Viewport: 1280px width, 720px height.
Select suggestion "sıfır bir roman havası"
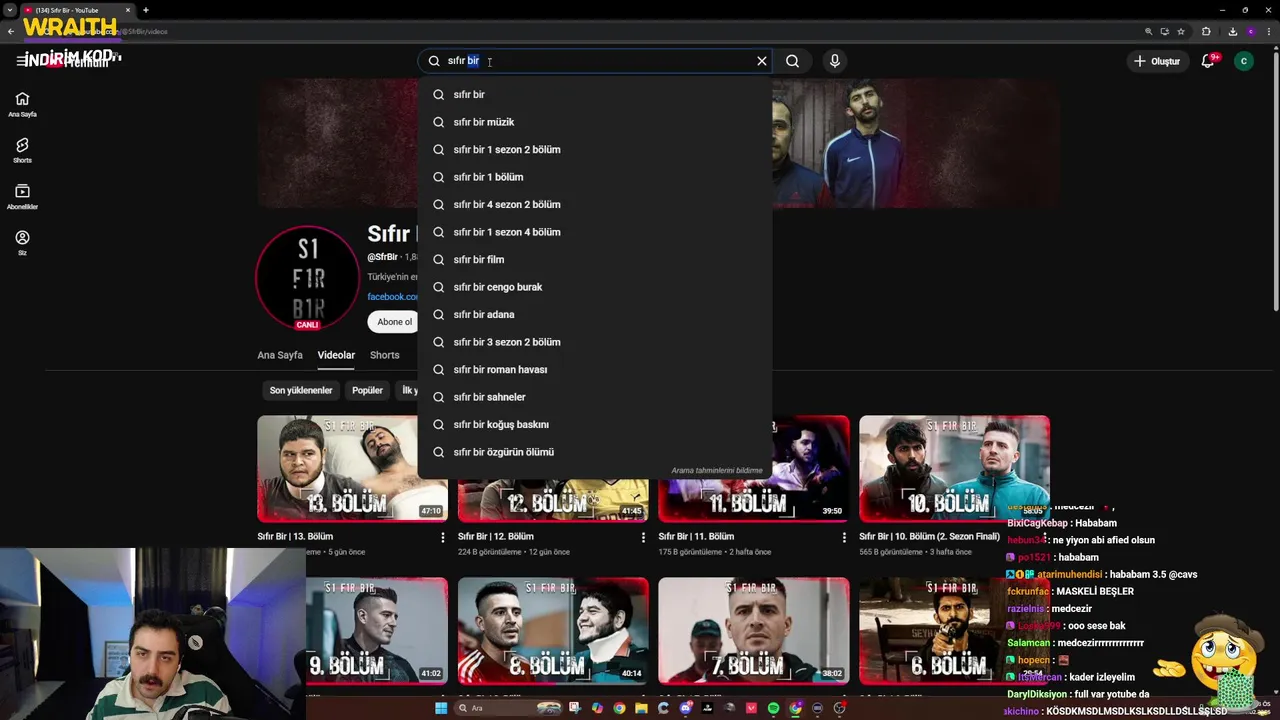click(x=595, y=369)
